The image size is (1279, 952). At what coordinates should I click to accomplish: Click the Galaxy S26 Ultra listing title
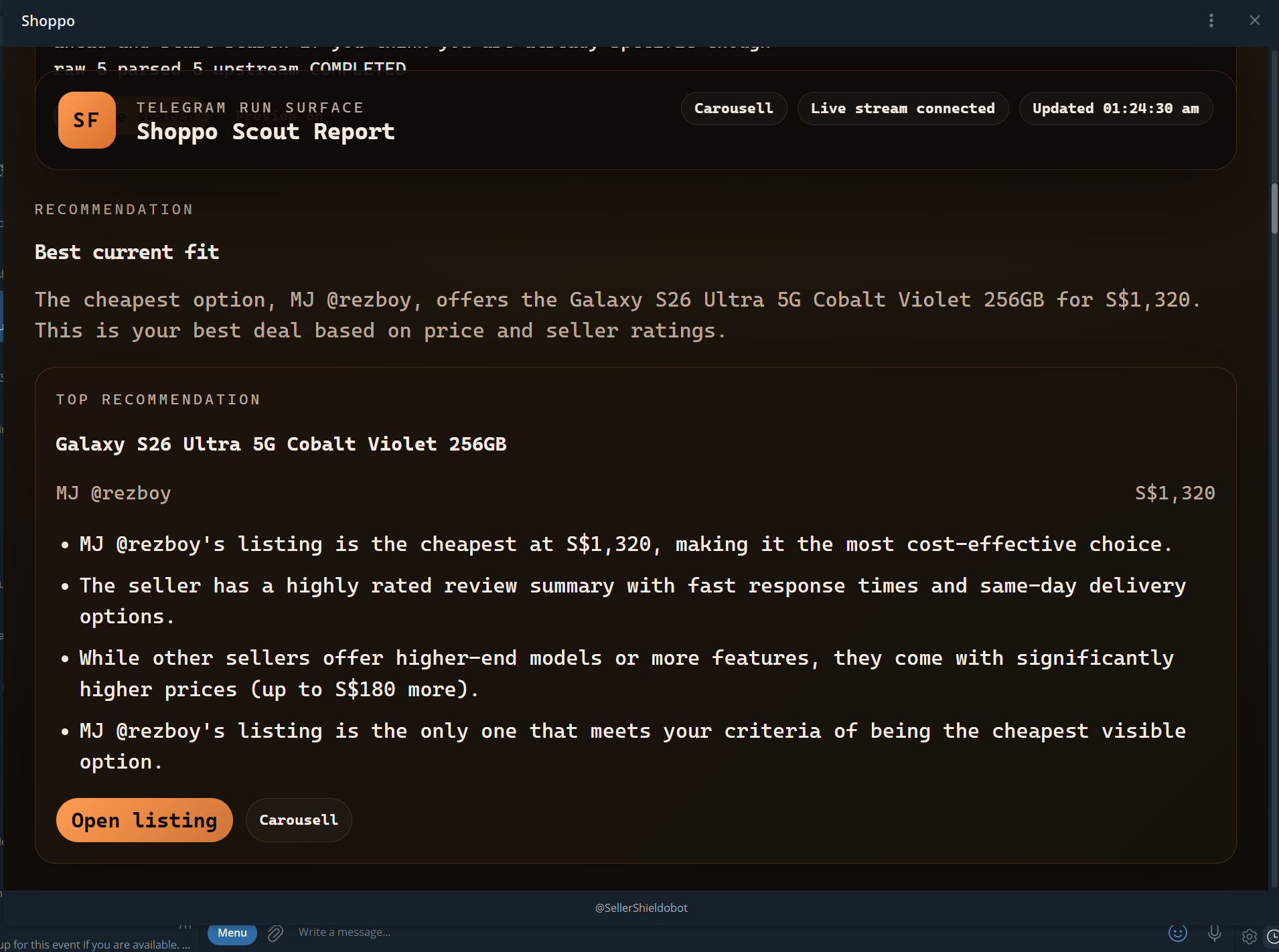point(281,445)
